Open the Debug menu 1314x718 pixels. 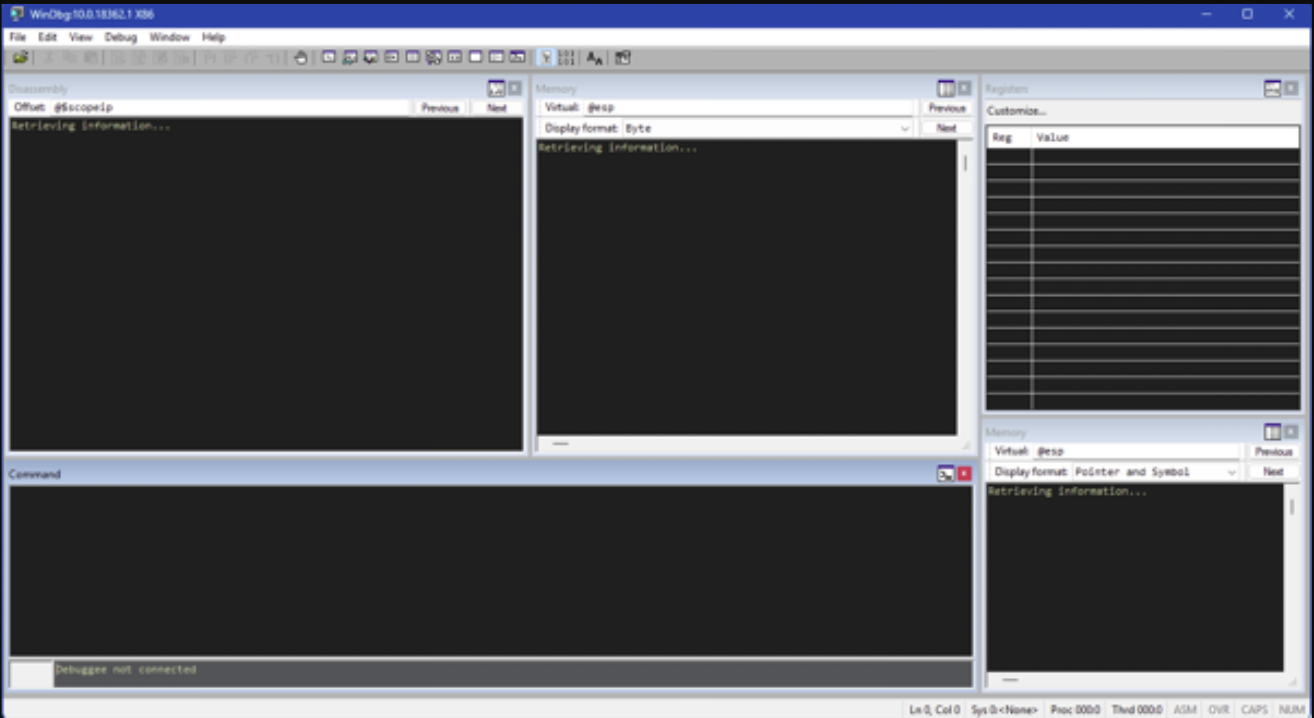tap(120, 37)
